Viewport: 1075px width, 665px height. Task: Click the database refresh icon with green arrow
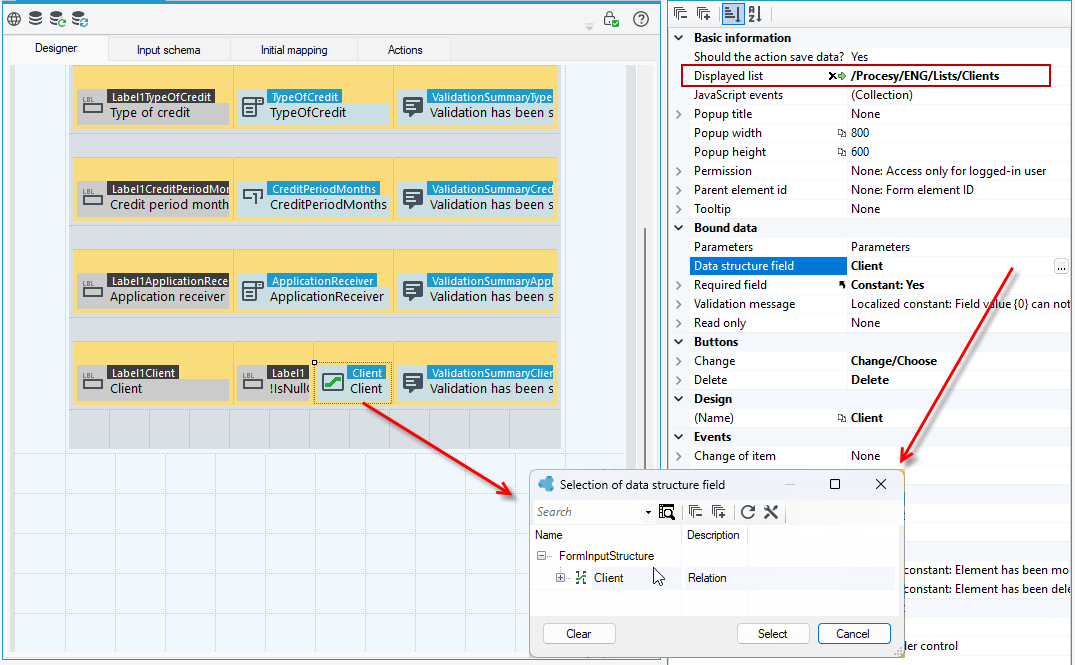click(57, 19)
